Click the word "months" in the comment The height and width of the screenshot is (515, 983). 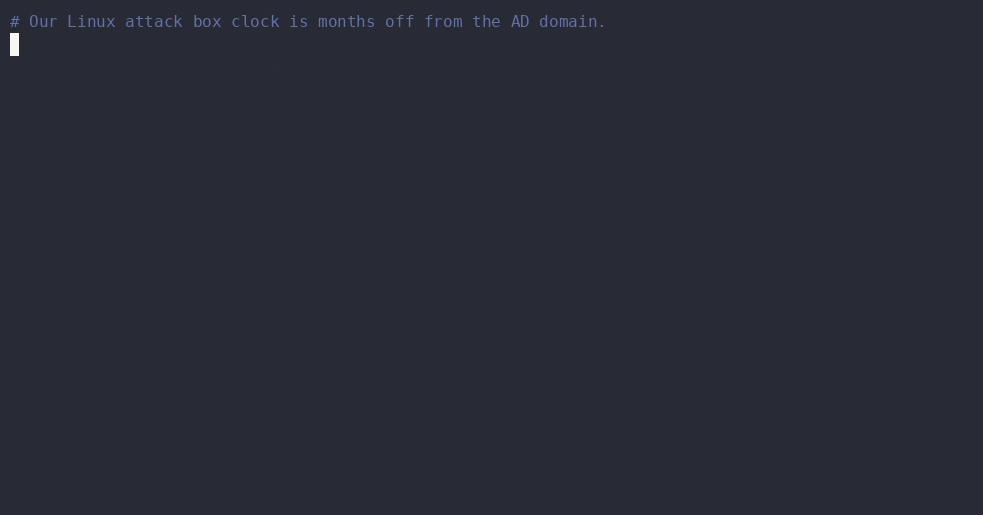pyautogui.click(x=347, y=22)
